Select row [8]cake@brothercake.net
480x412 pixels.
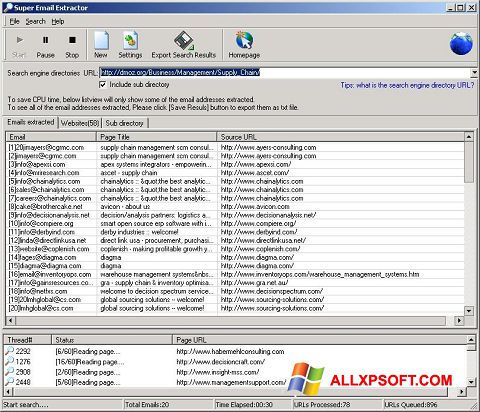[235, 207]
